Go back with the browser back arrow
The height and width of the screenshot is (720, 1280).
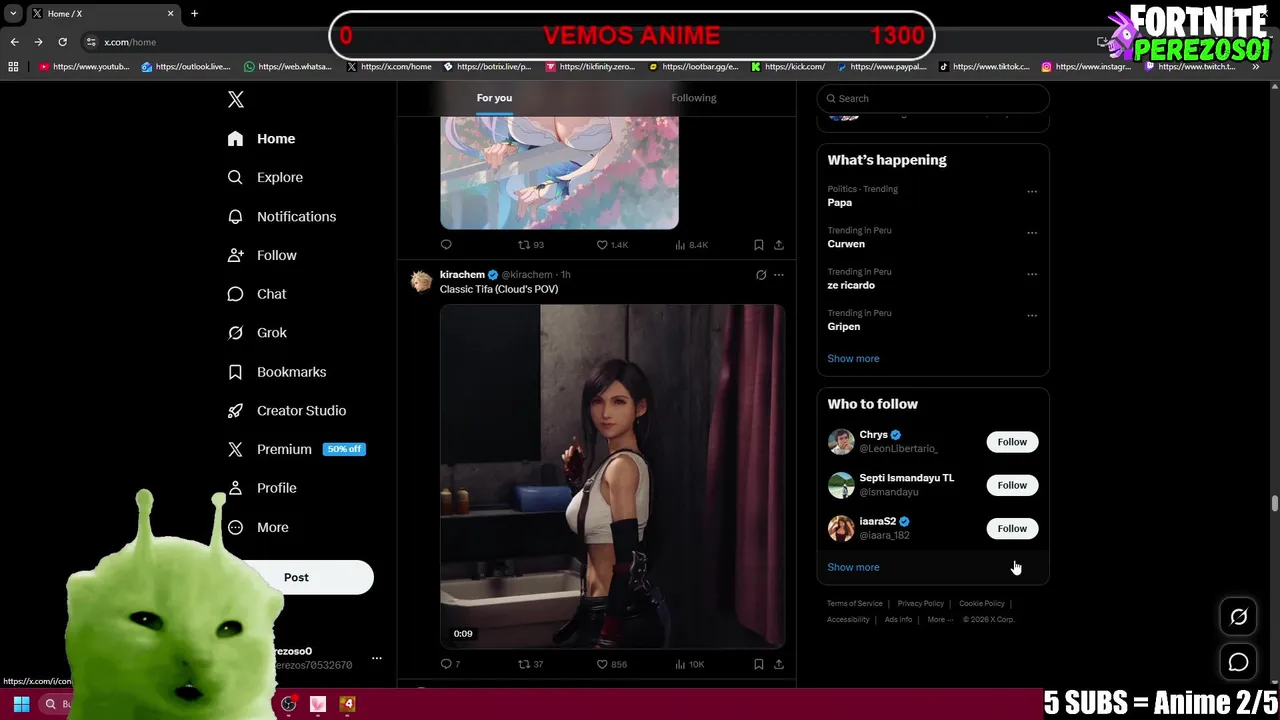14,42
